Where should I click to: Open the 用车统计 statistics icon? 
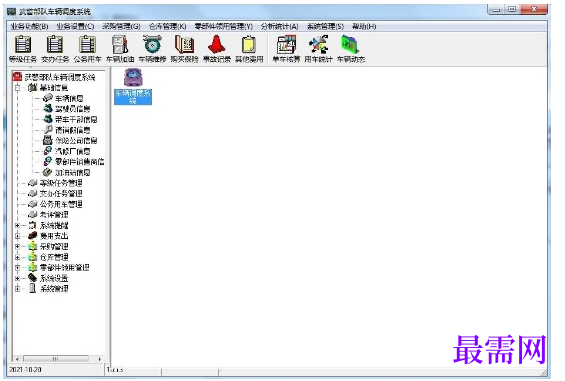click(x=318, y=49)
